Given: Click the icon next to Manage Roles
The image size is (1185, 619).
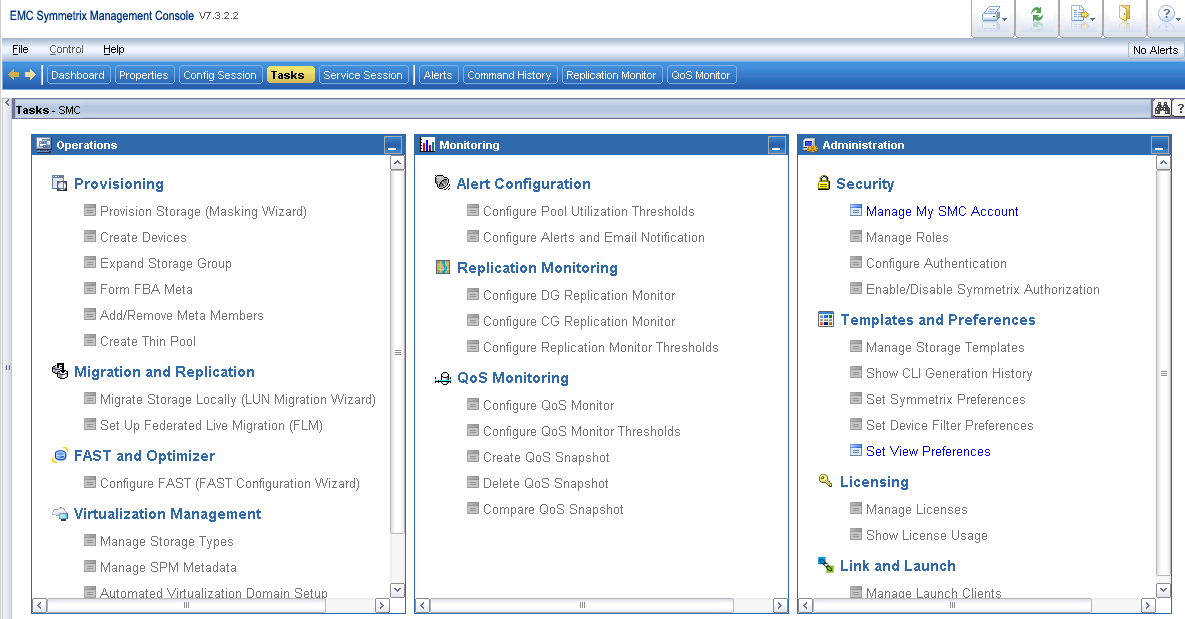Looking at the screenshot, I should [x=855, y=236].
